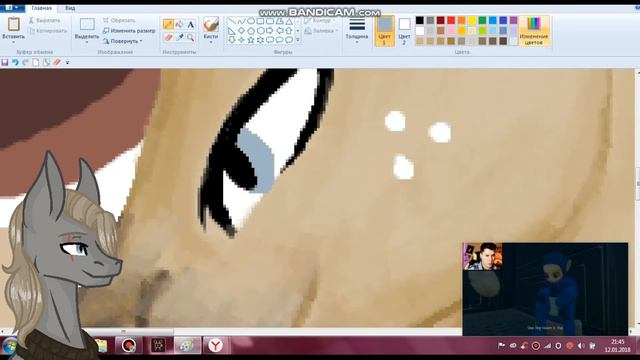Redo with the quick access toolbar arrow
This screenshot has width=640, height=360.
point(25,62)
